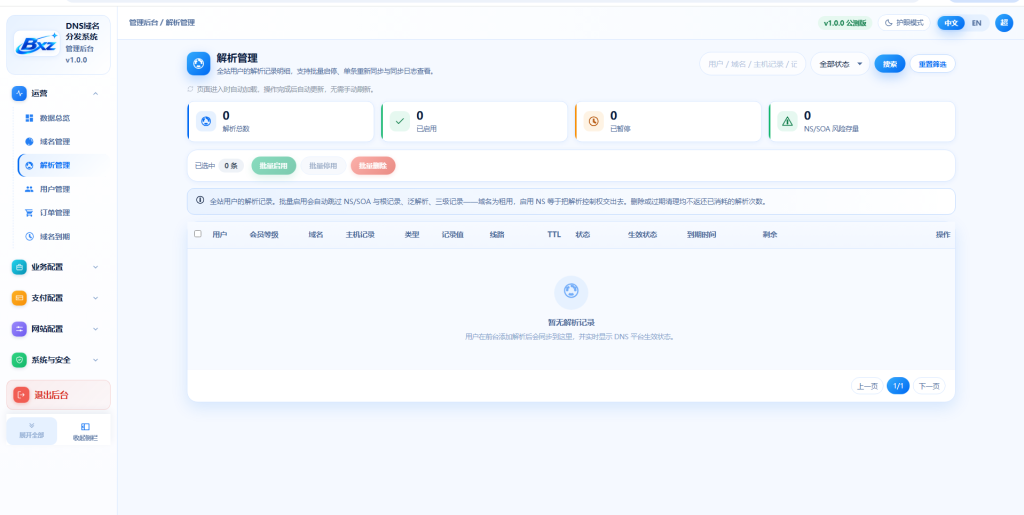
Task: Click the 到期时间 column header
Action: [701, 234]
